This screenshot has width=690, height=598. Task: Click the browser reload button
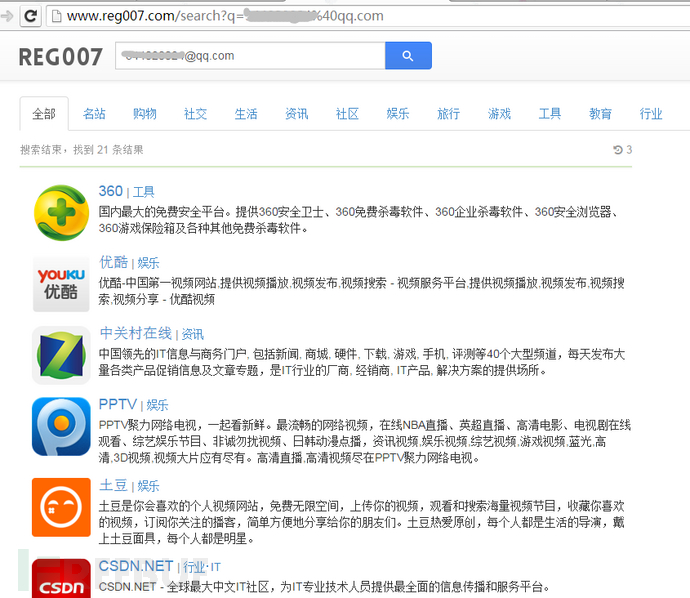pos(30,17)
